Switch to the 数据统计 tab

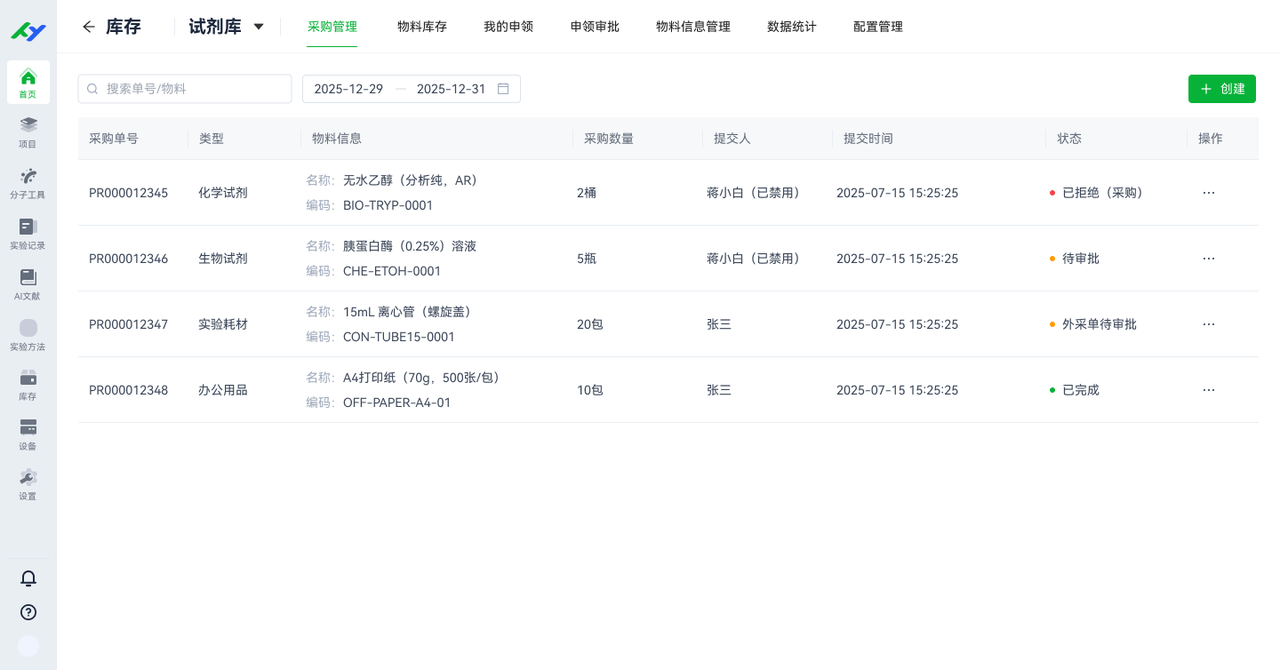point(791,27)
